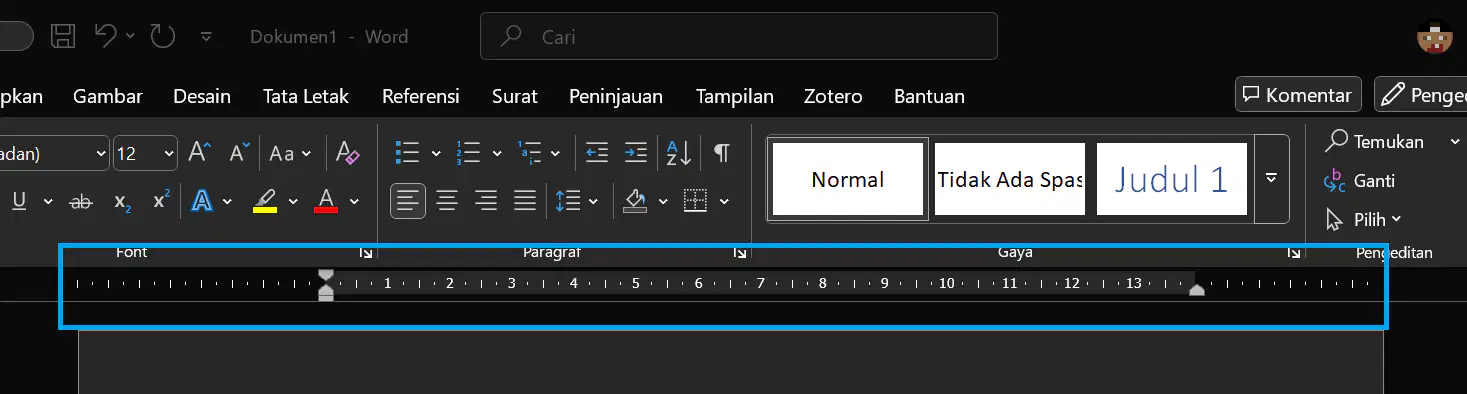Image resolution: width=1467 pixels, height=394 pixels.
Task: Clear all formatting with eraser icon
Action: [347, 153]
